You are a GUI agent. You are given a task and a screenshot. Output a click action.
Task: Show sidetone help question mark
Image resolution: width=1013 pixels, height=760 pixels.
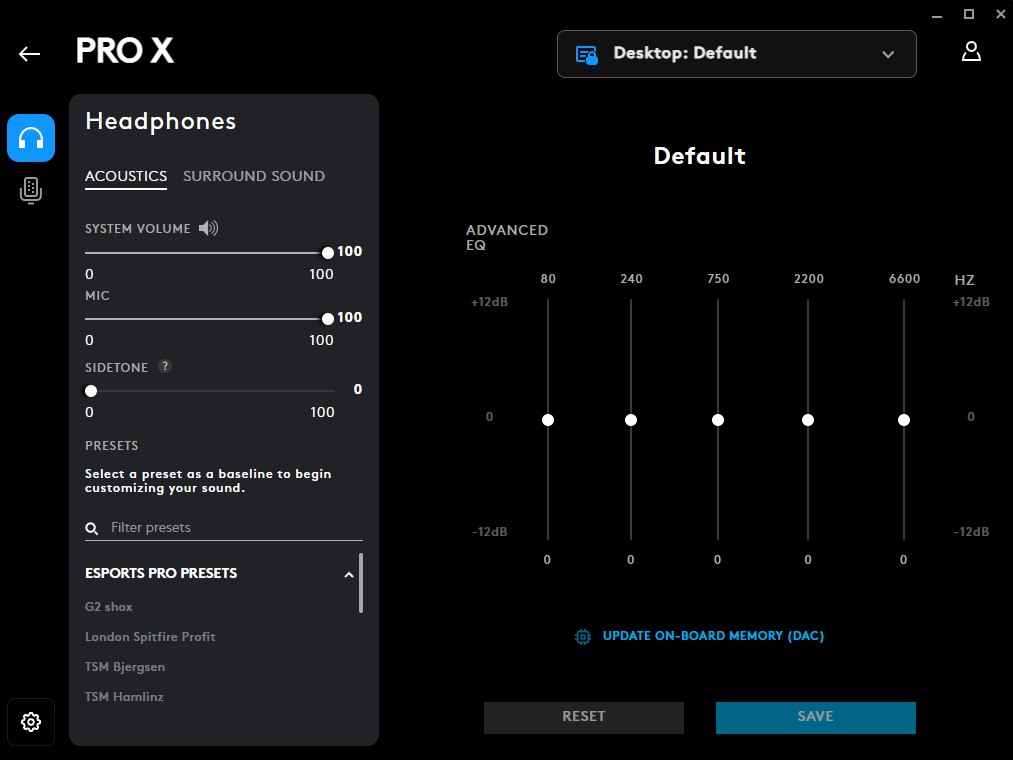[x=165, y=366]
